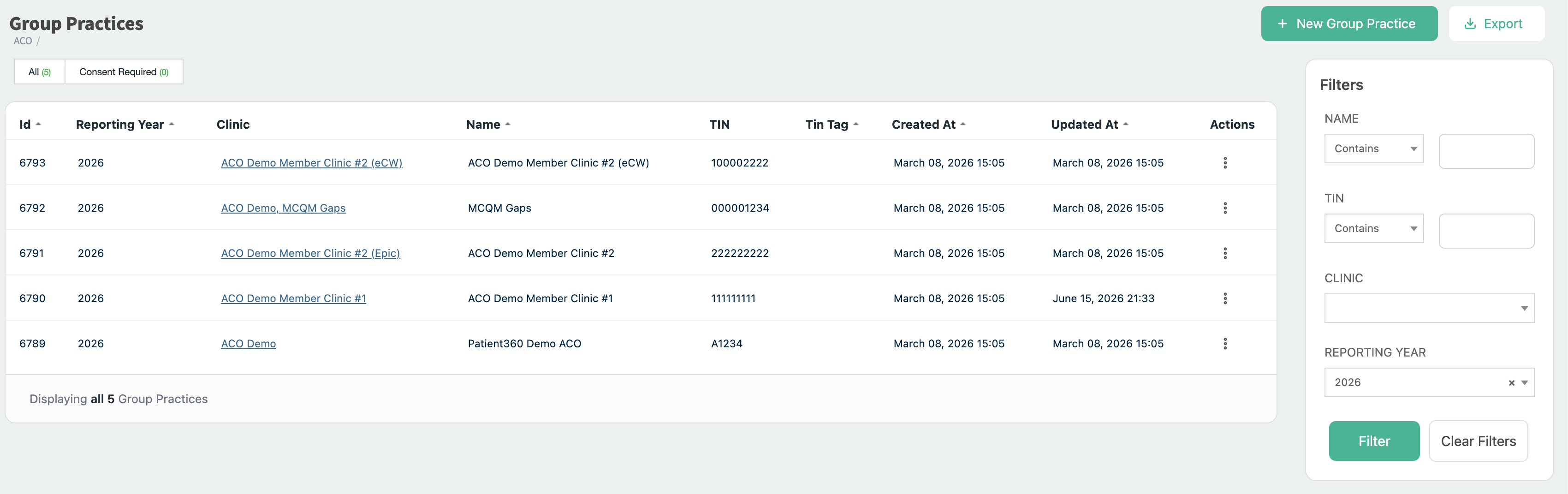This screenshot has height=494, width=1568.
Task: Click the Id cell 6793
Action: (32, 163)
